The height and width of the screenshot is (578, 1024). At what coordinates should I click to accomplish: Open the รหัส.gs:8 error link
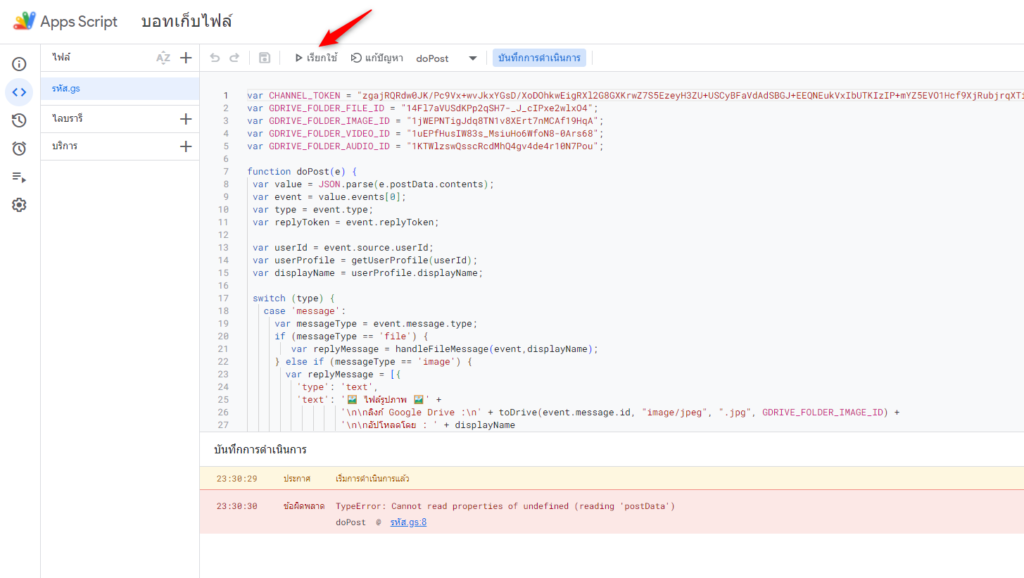[408, 522]
